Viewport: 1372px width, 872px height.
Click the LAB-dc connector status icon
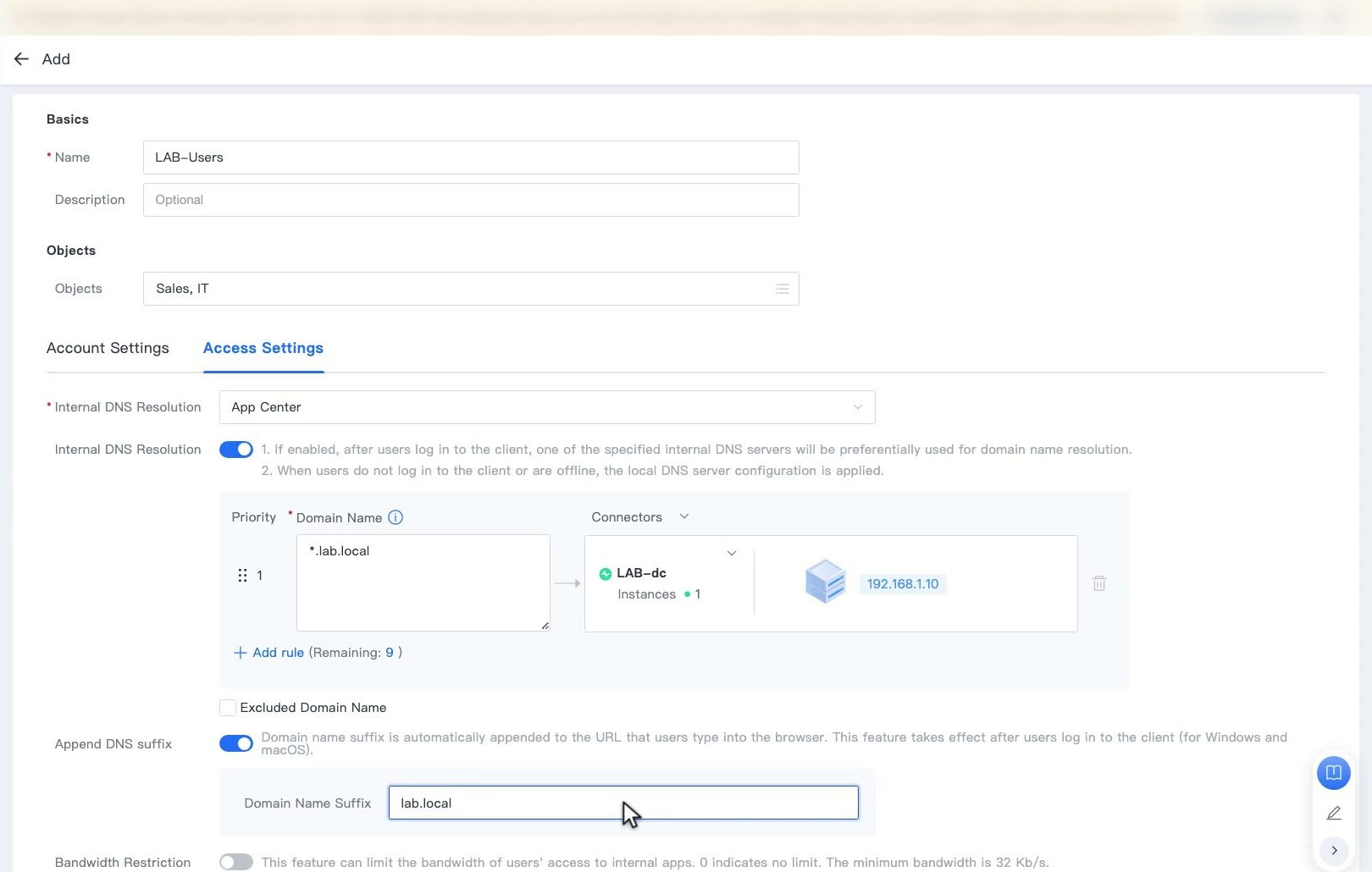point(606,574)
